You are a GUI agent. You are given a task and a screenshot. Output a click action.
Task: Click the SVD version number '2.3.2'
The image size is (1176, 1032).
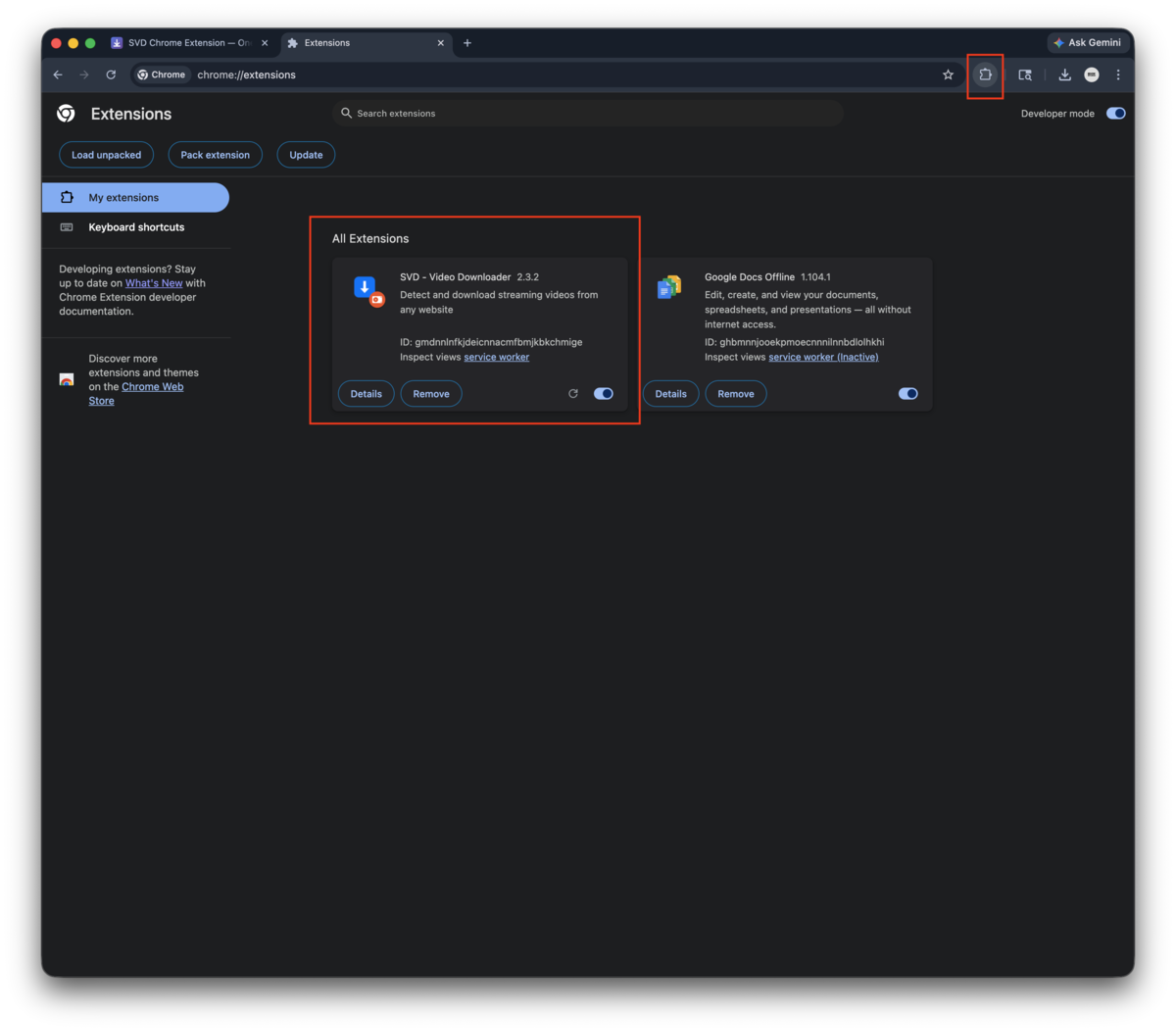coord(528,277)
